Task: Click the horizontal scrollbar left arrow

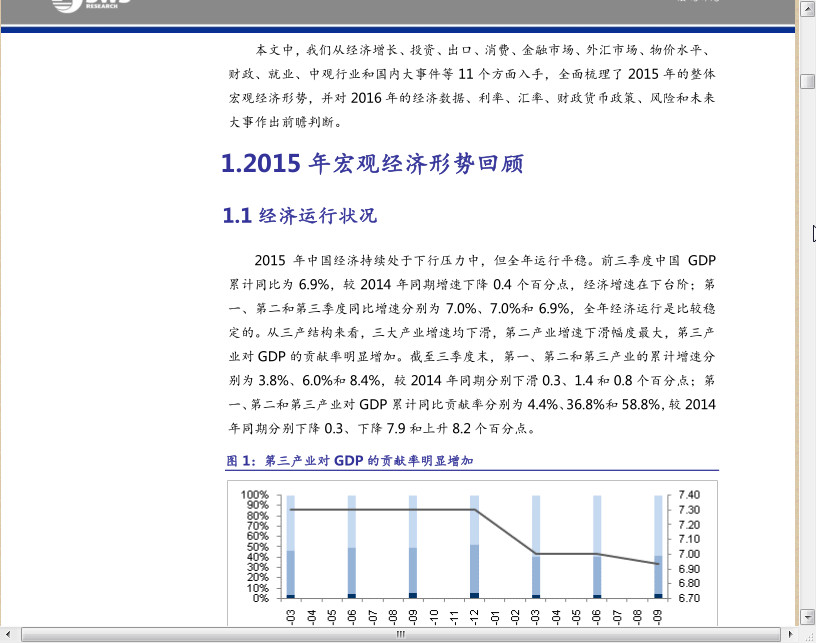Action: [8, 634]
